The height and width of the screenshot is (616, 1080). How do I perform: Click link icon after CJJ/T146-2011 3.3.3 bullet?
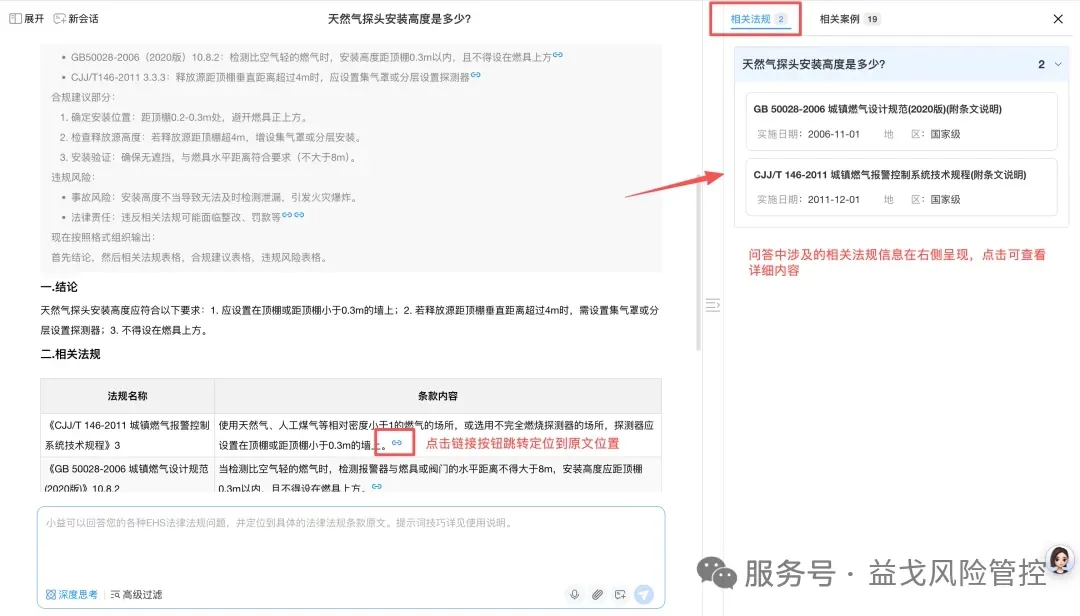475,75
